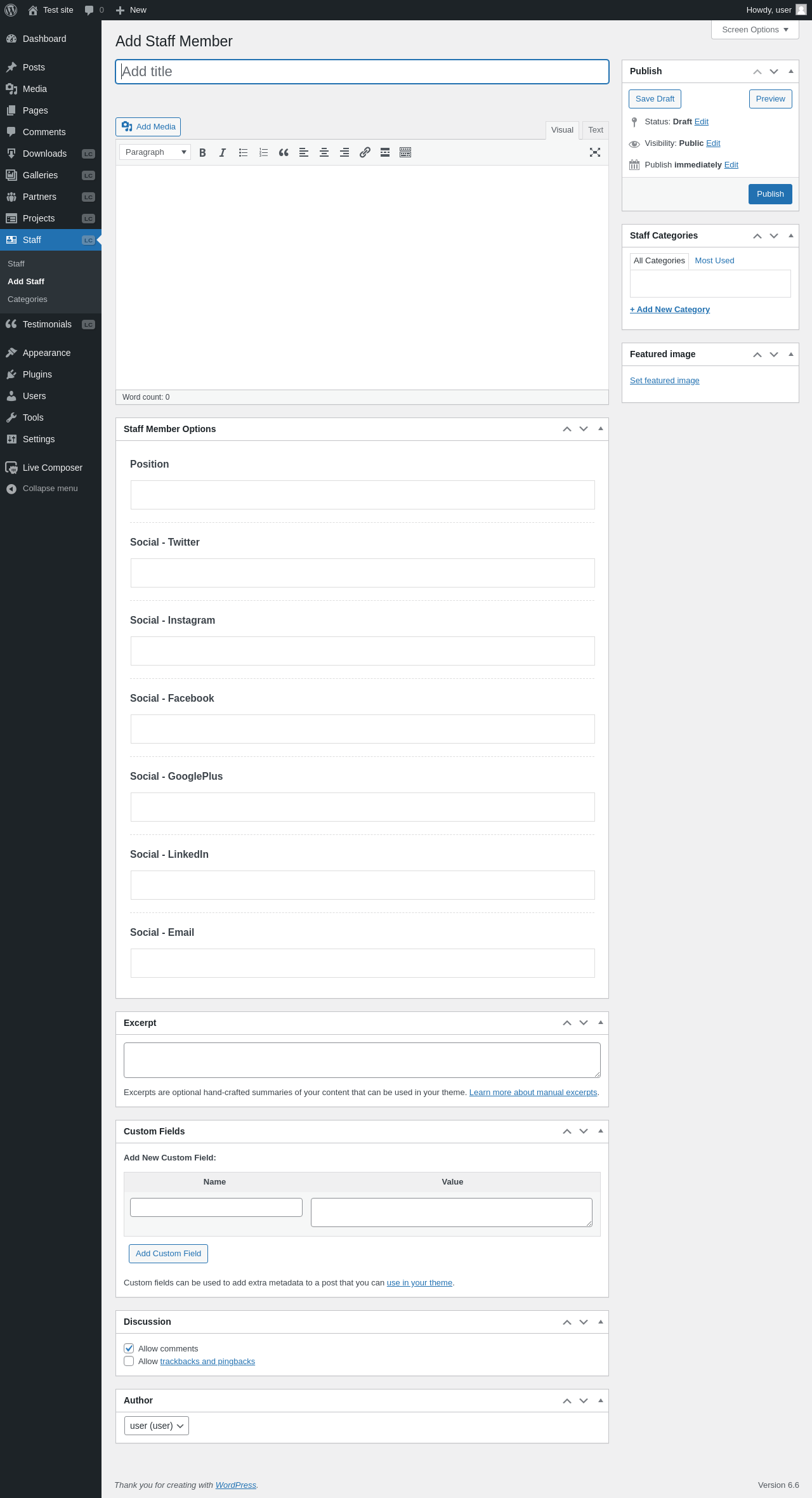Toggle the bulleted list icon
This screenshot has width=812, height=1498.
[x=243, y=152]
